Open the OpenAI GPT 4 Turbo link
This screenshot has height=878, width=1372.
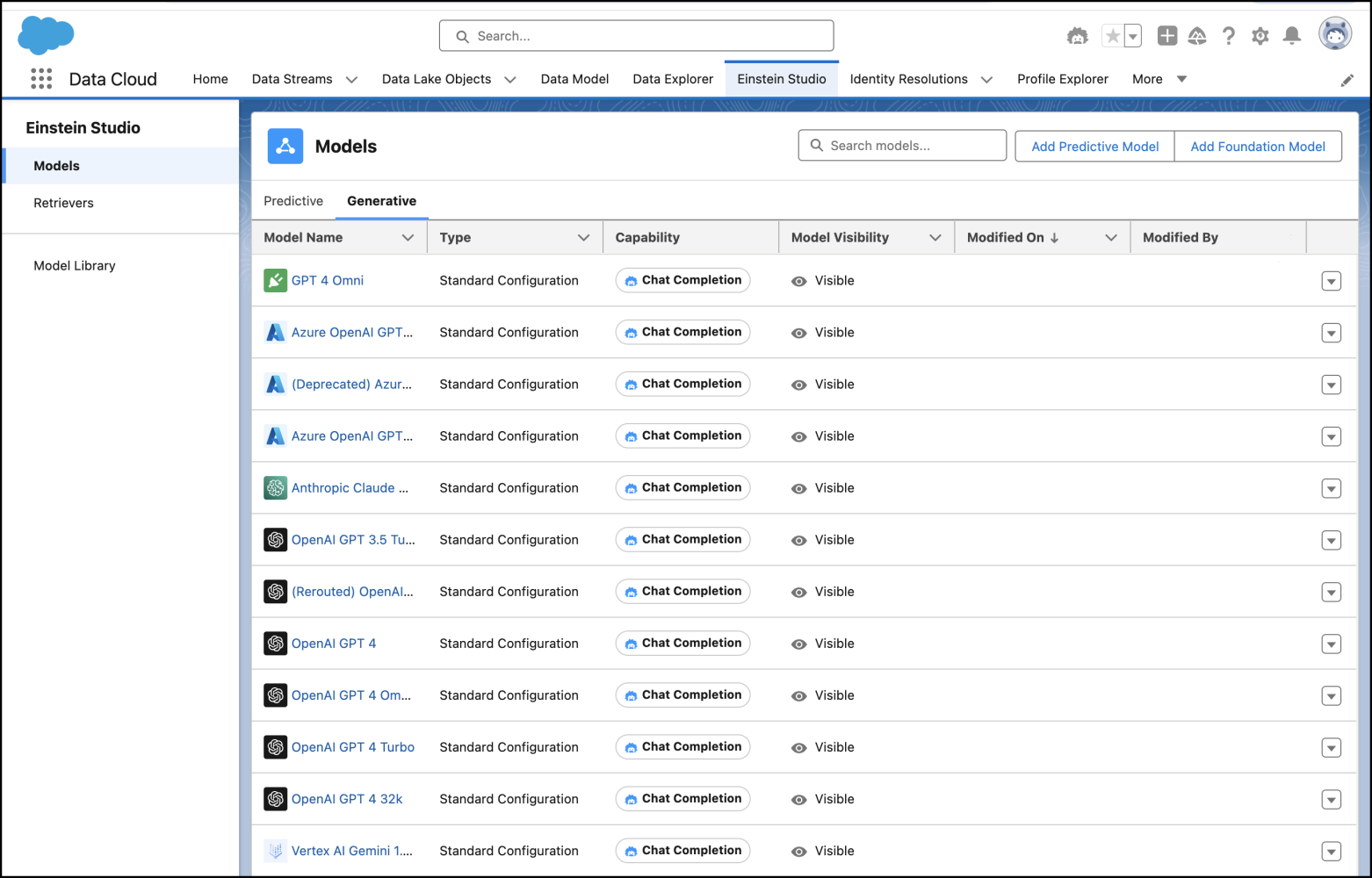[x=353, y=747]
